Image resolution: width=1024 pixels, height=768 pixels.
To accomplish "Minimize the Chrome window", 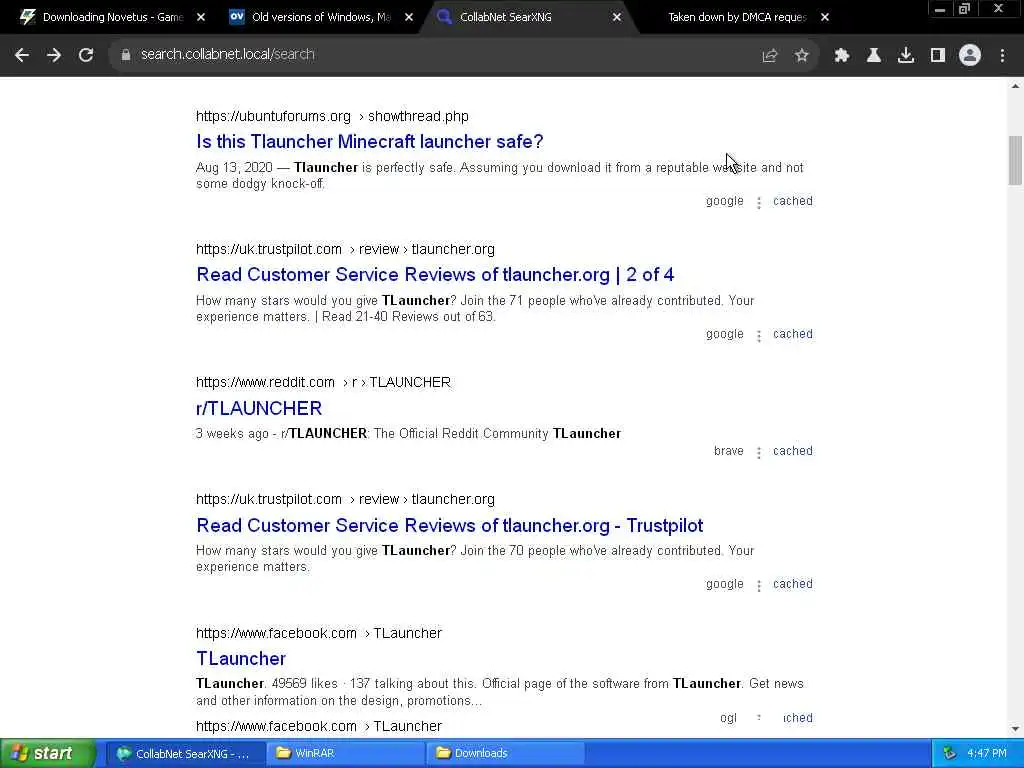I will [x=940, y=9].
